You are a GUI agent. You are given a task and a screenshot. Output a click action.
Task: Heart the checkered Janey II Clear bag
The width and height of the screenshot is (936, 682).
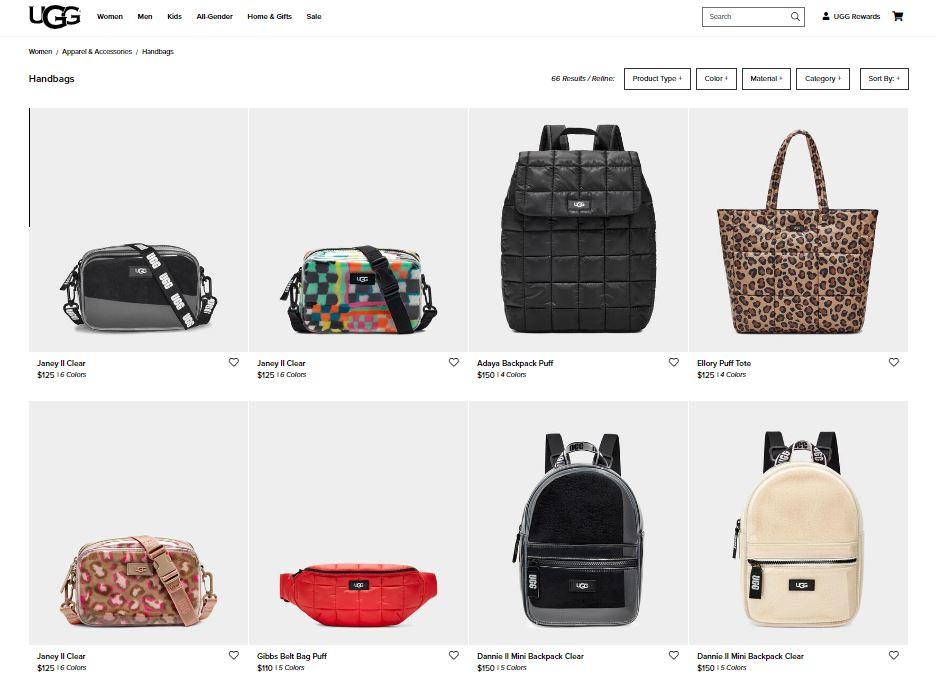(454, 362)
